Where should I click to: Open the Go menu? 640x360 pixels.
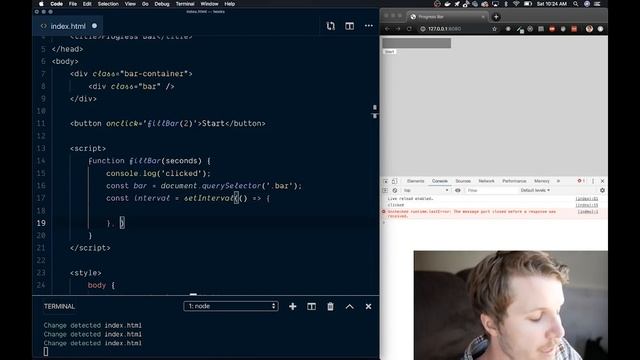click(145, 4)
